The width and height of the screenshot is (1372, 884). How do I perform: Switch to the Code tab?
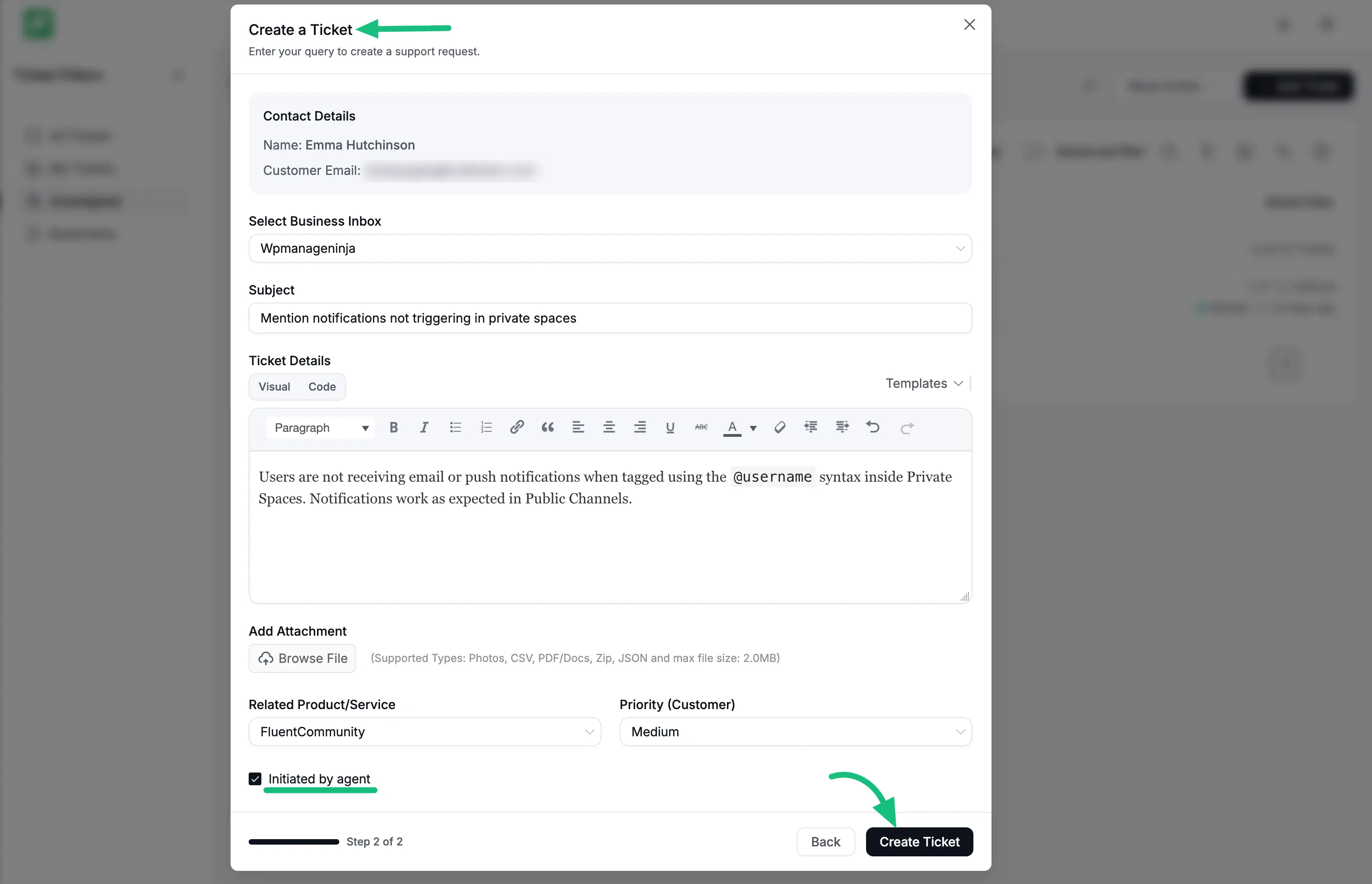pyautogui.click(x=321, y=386)
